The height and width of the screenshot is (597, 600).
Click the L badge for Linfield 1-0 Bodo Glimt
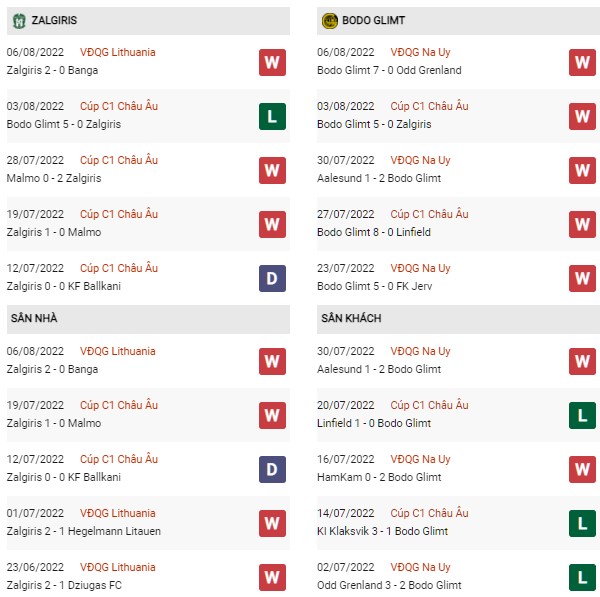click(582, 415)
